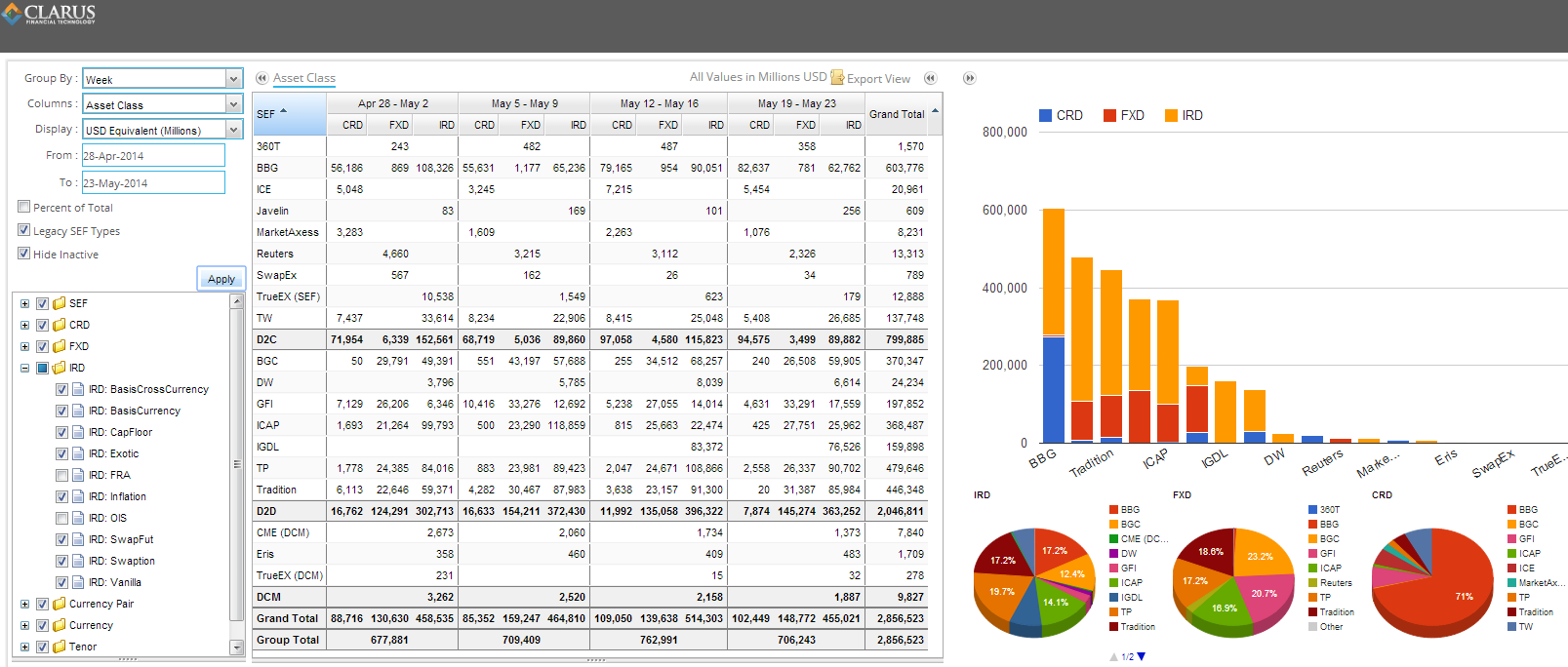The image size is (1568, 667).
Task: Open the Display dropdown
Action: coord(233,130)
